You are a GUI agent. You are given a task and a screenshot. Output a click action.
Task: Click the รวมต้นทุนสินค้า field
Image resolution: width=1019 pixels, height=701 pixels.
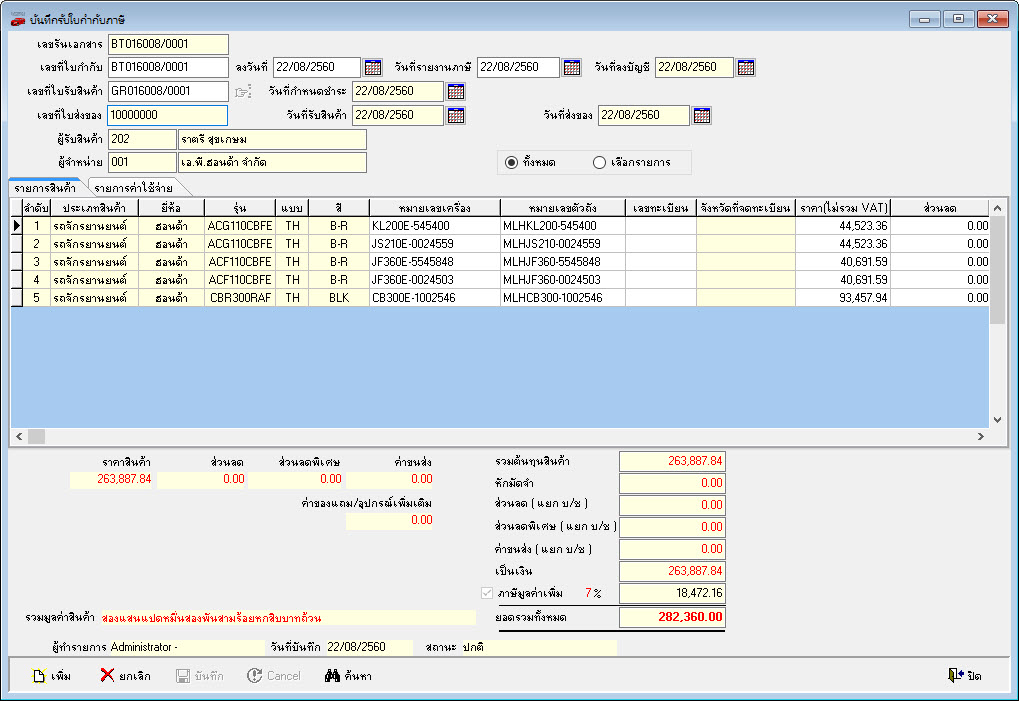tap(672, 461)
